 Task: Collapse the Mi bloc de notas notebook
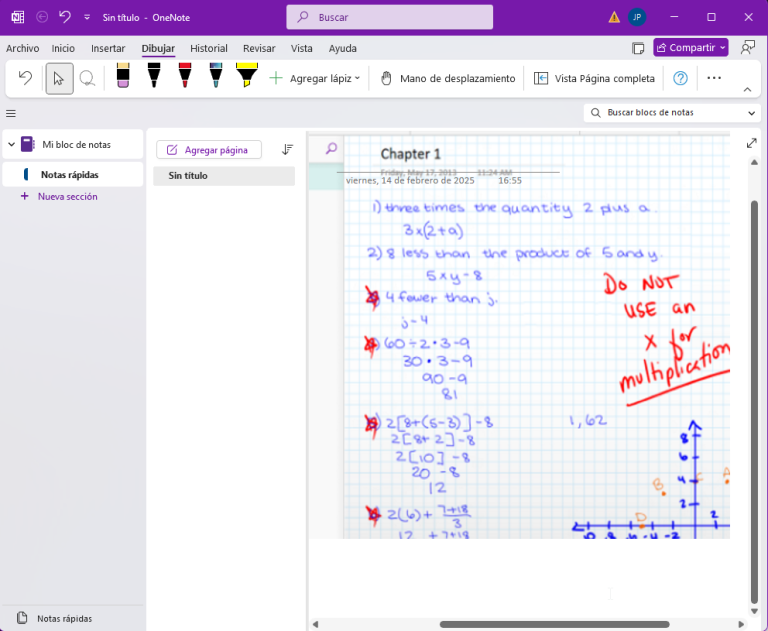[11, 145]
